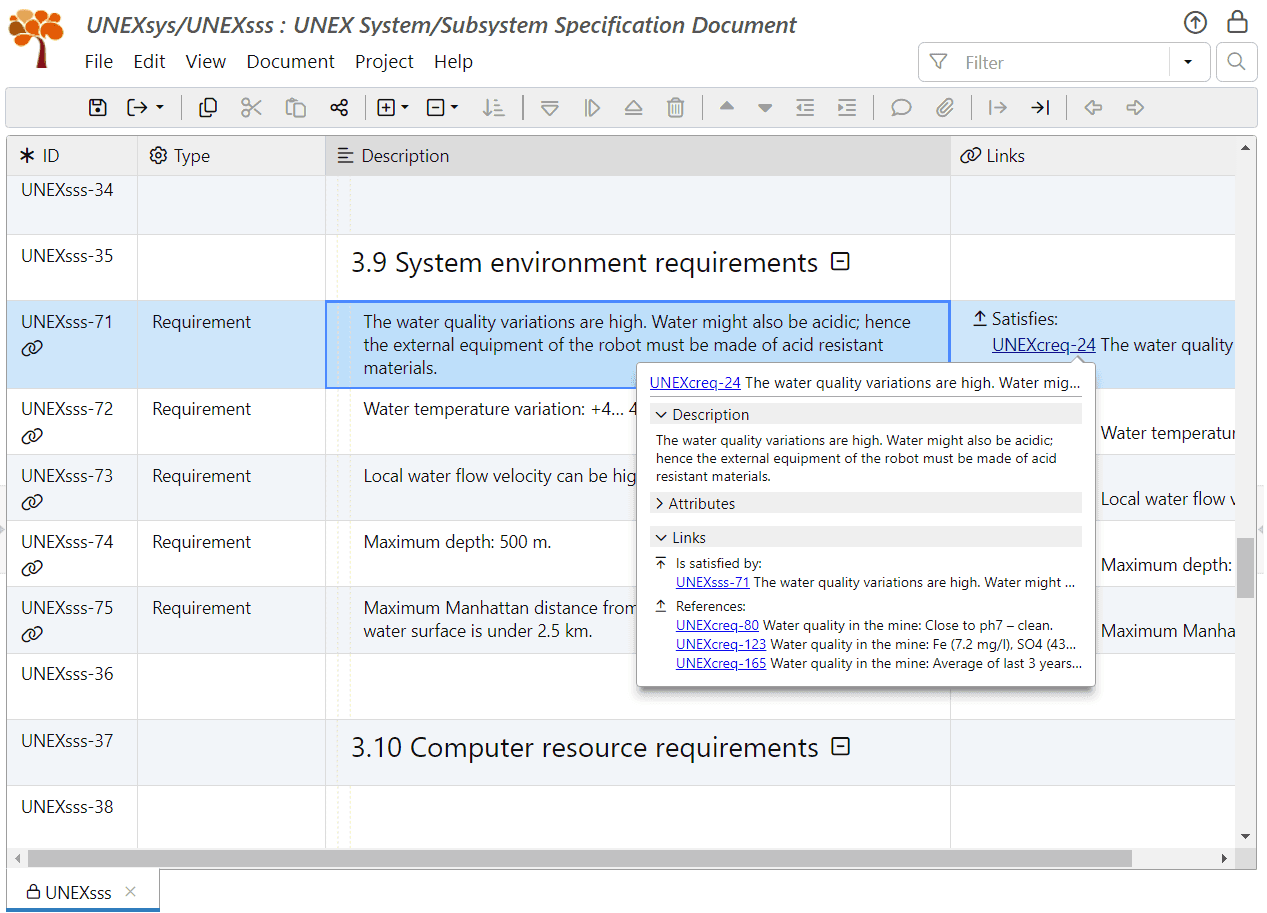This screenshot has height=913, width=1267.
Task: Click the indent icon in the toolbar
Action: coord(847,108)
